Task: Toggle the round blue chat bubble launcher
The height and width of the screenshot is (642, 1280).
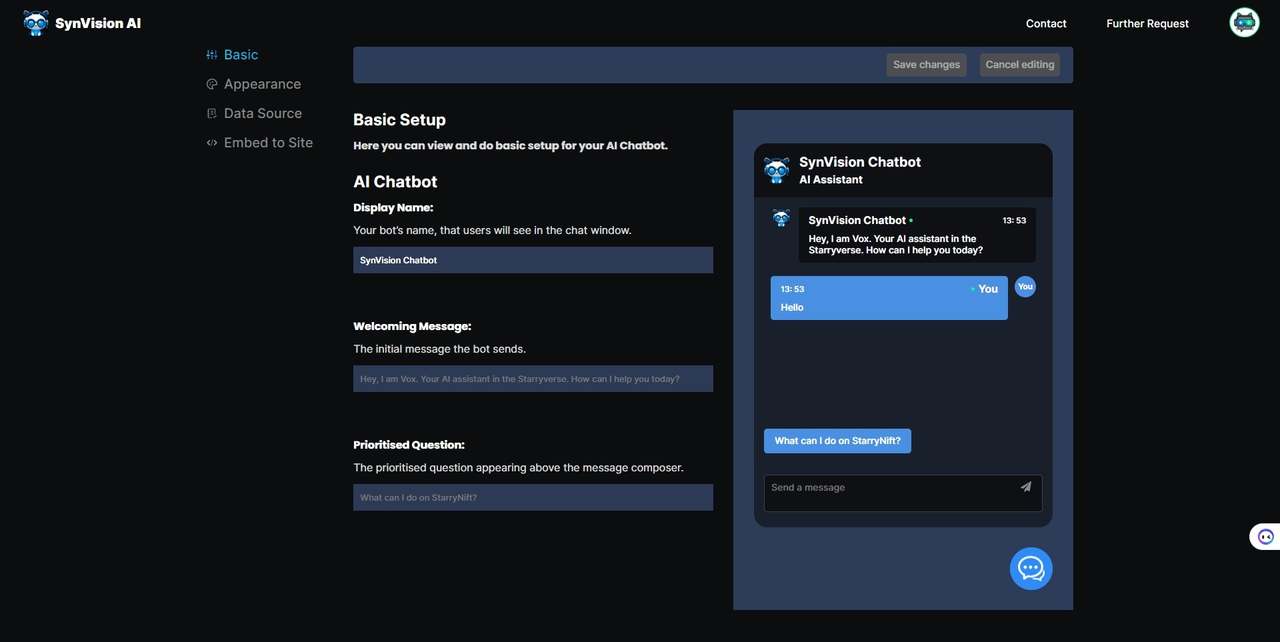Action: pyautogui.click(x=1031, y=569)
